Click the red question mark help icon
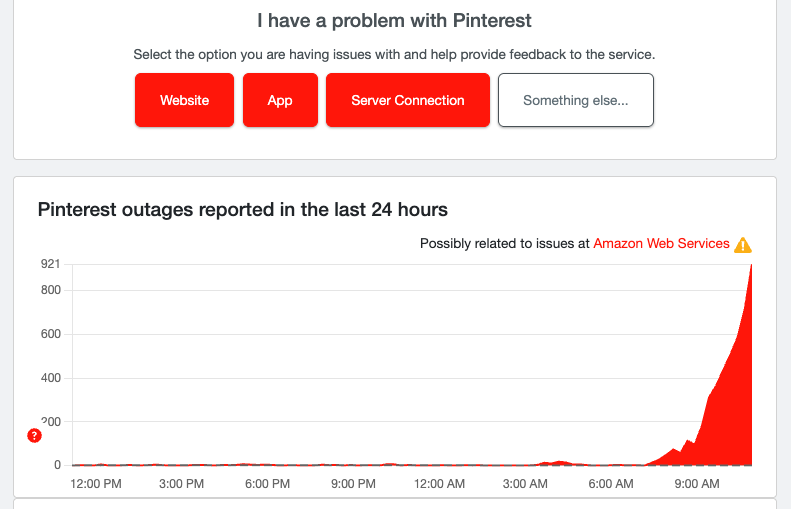The width and height of the screenshot is (791, 509). pyautogui.click(x=34, y=436)
